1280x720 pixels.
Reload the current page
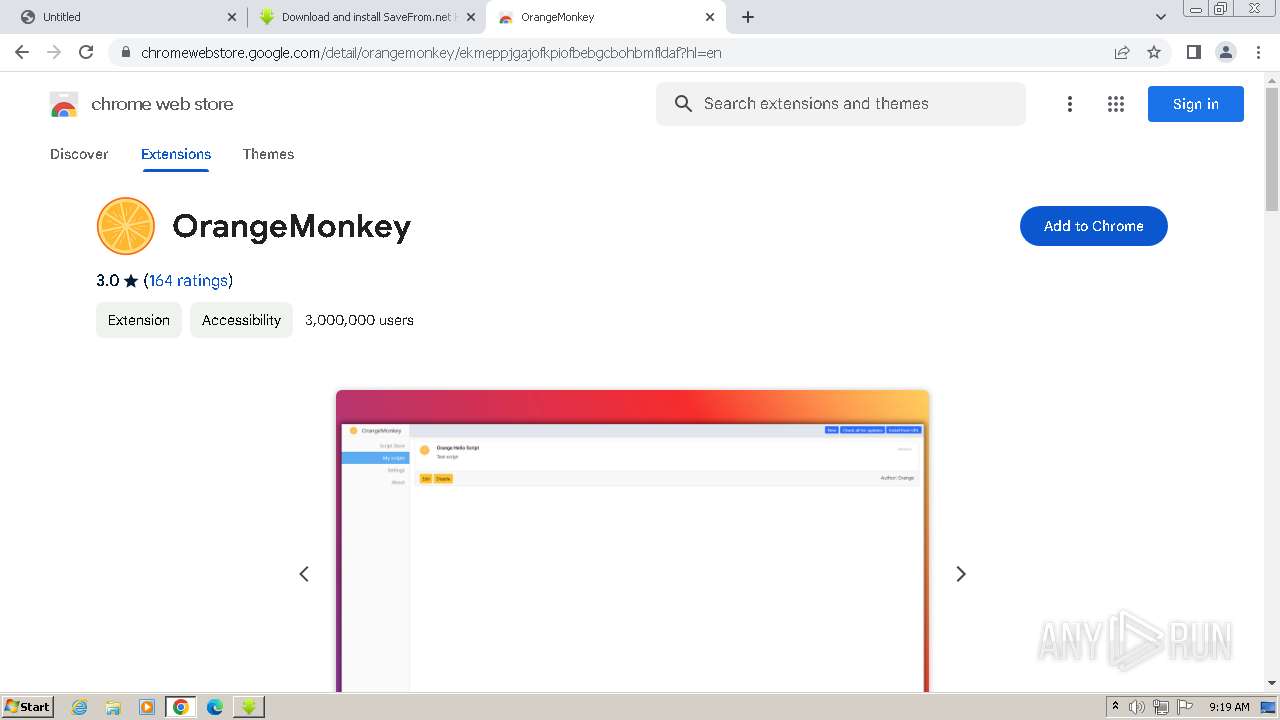click(86, 52)
